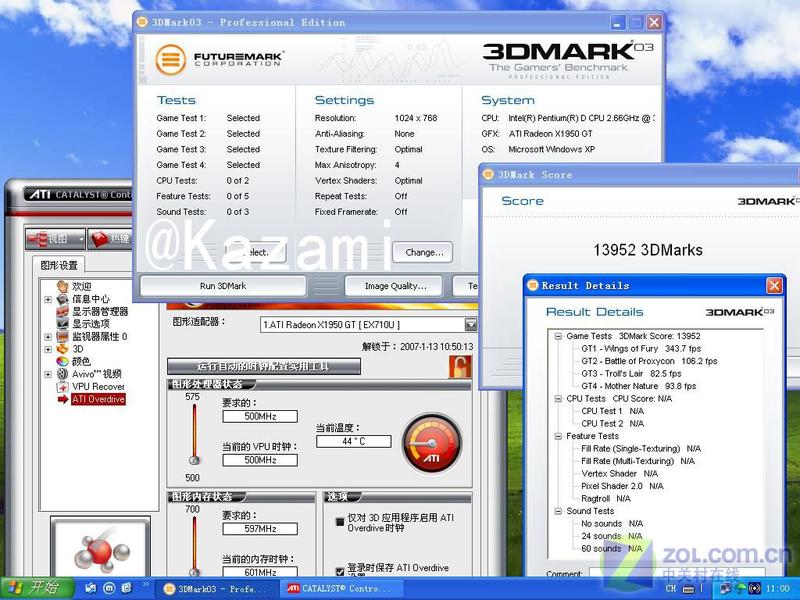Expand the 3D tree node

click(x=48, y=349)
